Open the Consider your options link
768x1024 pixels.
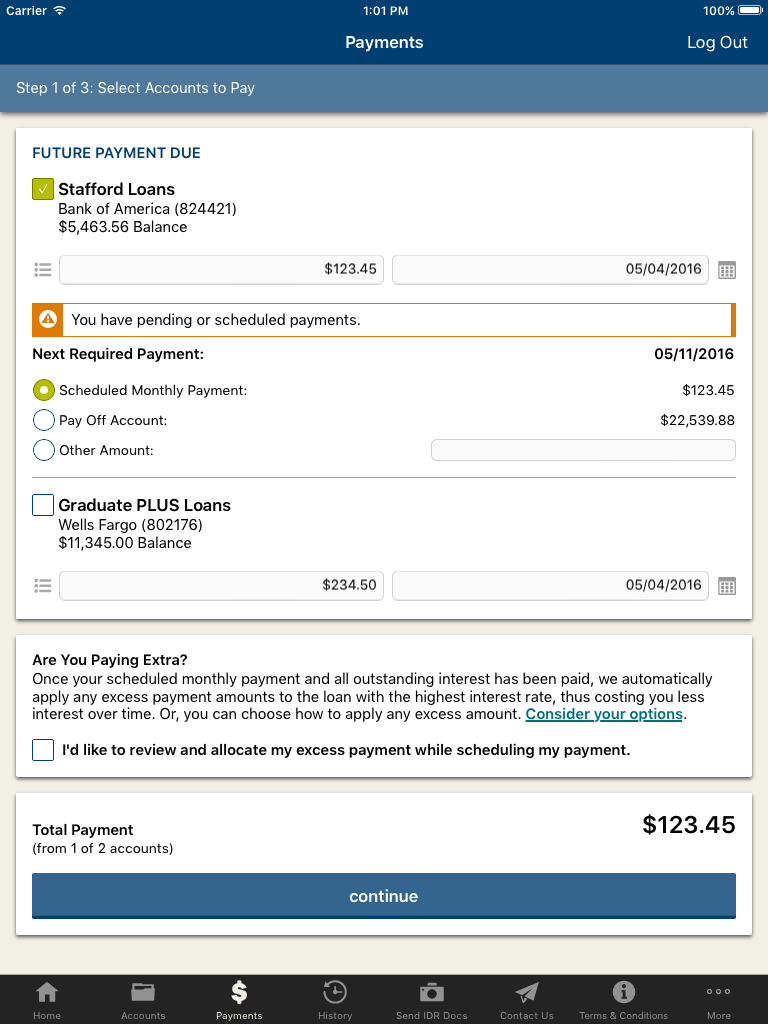click(x=604, y=714)
